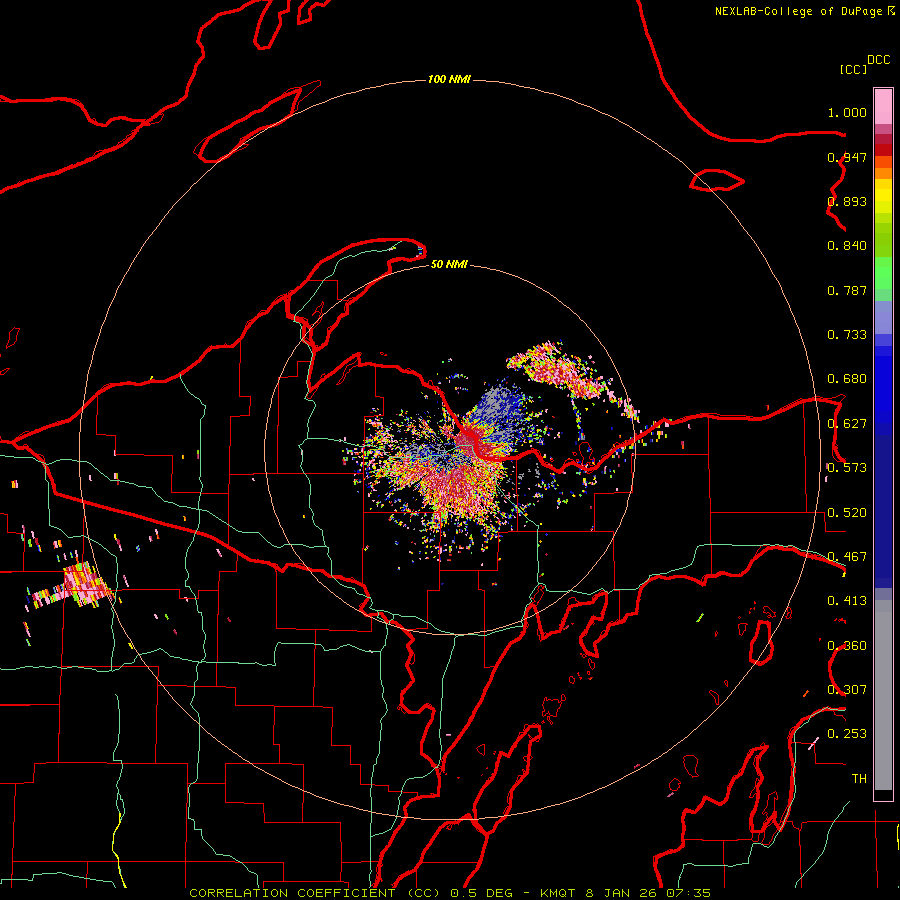This screenshot has height=900, width=900.
Task: Pick the lavender color bar segment near 0.733
Action: (883, 318)
